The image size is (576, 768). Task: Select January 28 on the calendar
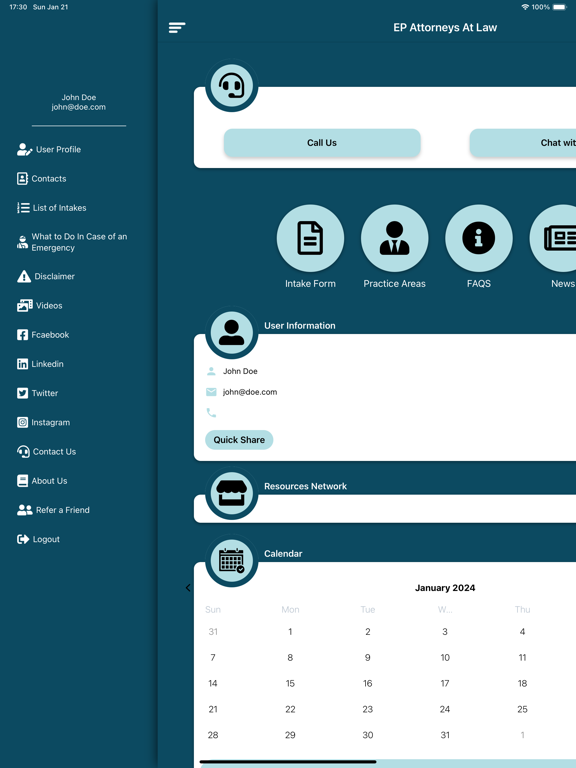pyautogui.click(x=213, y=735)
